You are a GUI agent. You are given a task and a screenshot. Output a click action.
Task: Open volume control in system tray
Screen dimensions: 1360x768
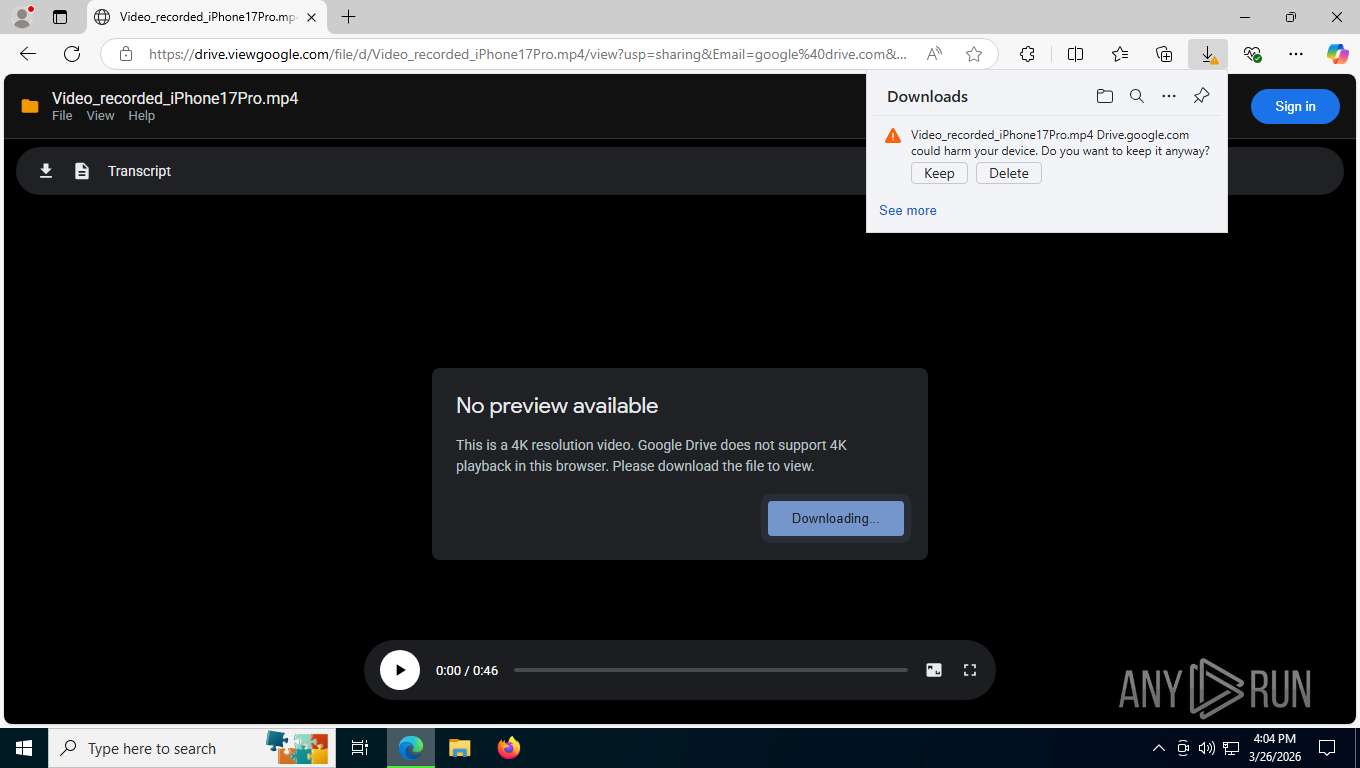(x=1207, y=748)
